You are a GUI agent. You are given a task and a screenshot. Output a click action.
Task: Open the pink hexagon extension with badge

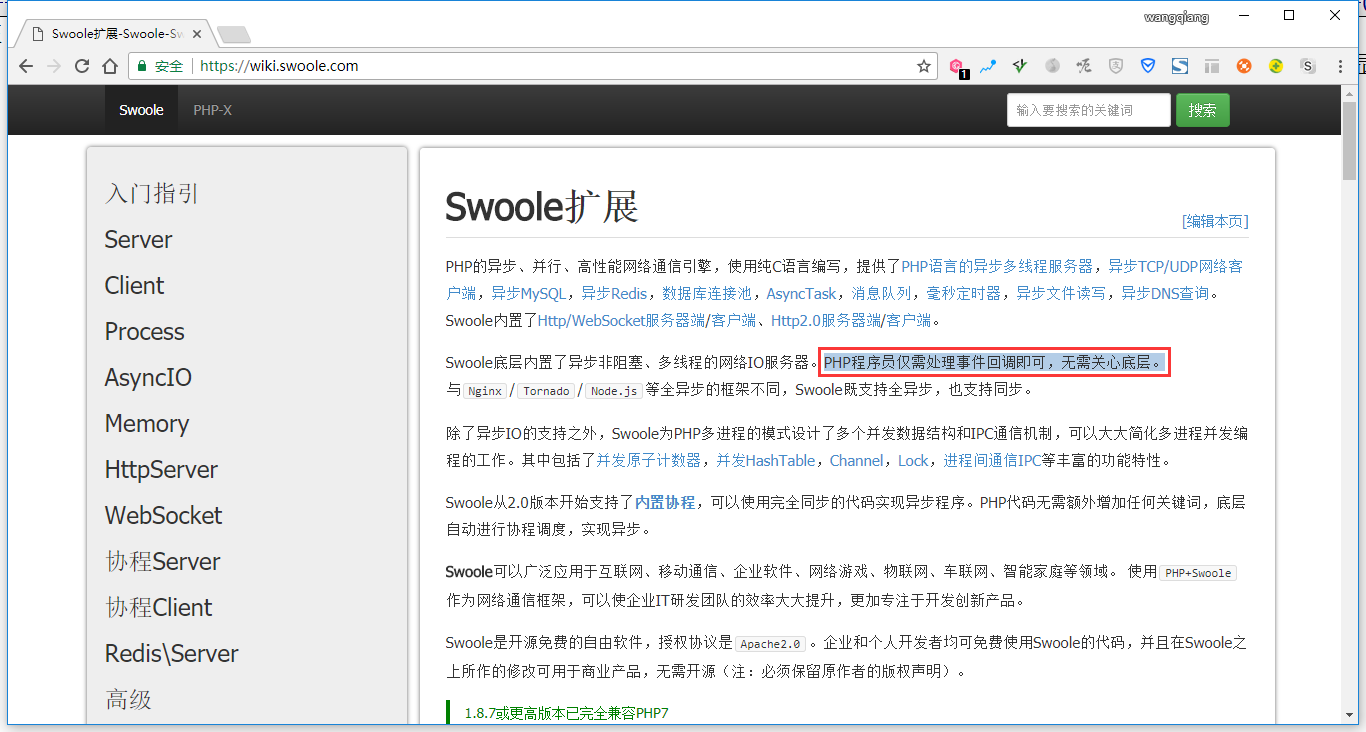click(x=956, y=66)
